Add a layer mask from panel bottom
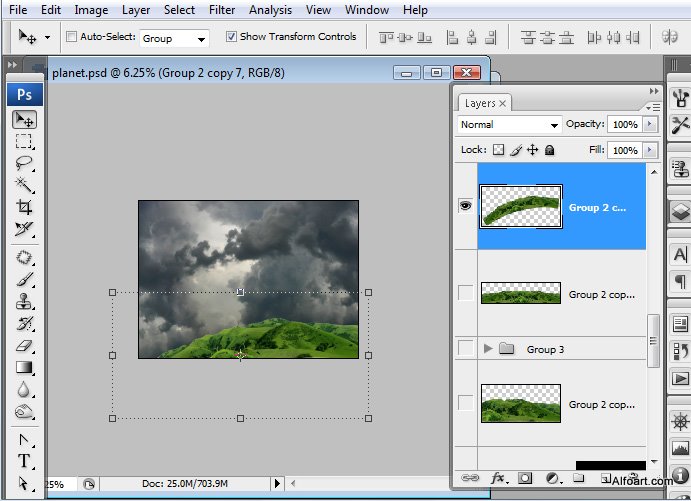 [525, 479]
